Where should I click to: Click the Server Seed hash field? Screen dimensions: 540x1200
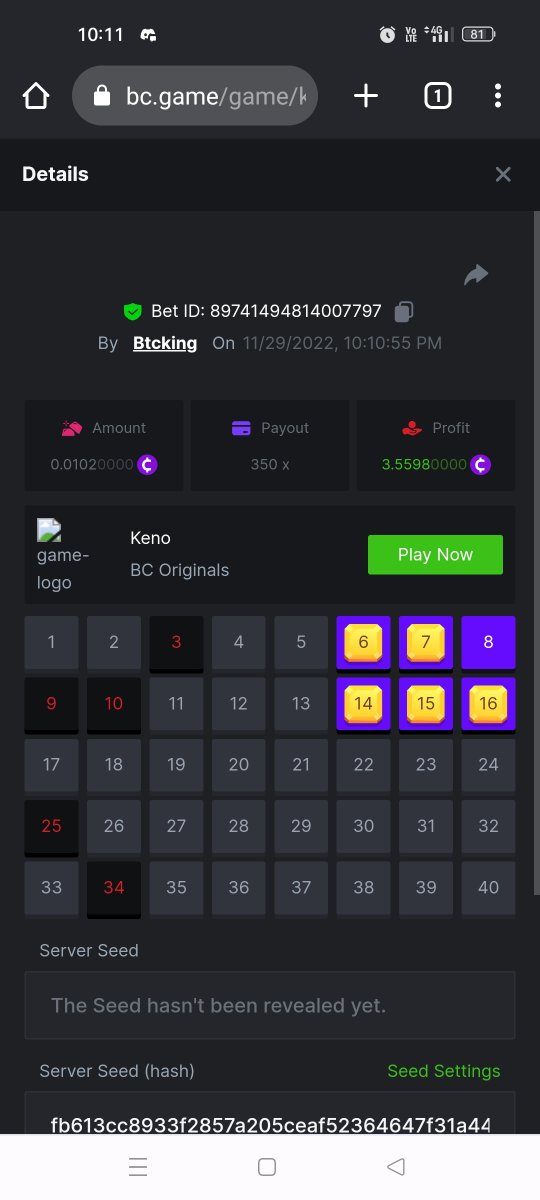pyautogui.click(x=270, y=1115)
